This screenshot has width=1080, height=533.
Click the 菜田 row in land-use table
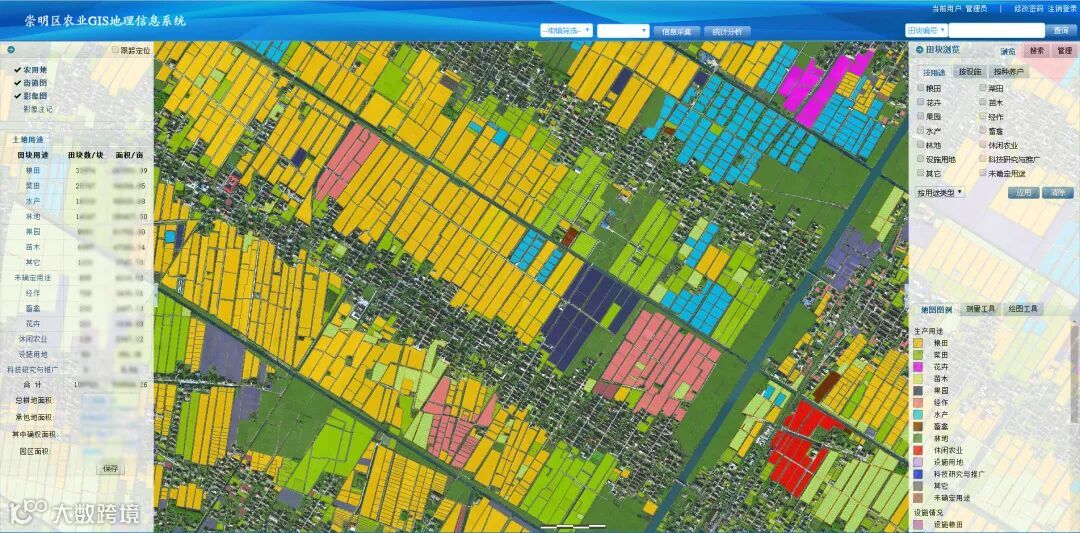pos(77,186)
